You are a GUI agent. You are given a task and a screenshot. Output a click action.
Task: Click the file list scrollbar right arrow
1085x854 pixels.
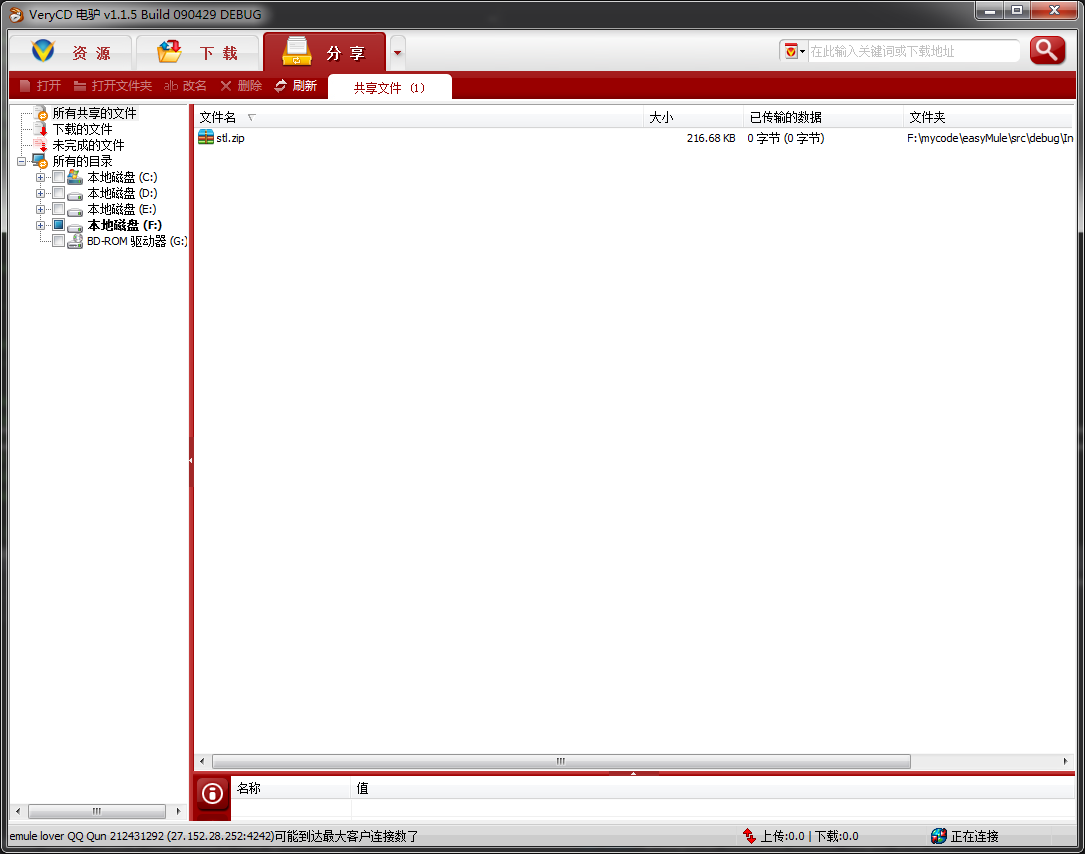pyautogui.click(x=1066, y=761)
